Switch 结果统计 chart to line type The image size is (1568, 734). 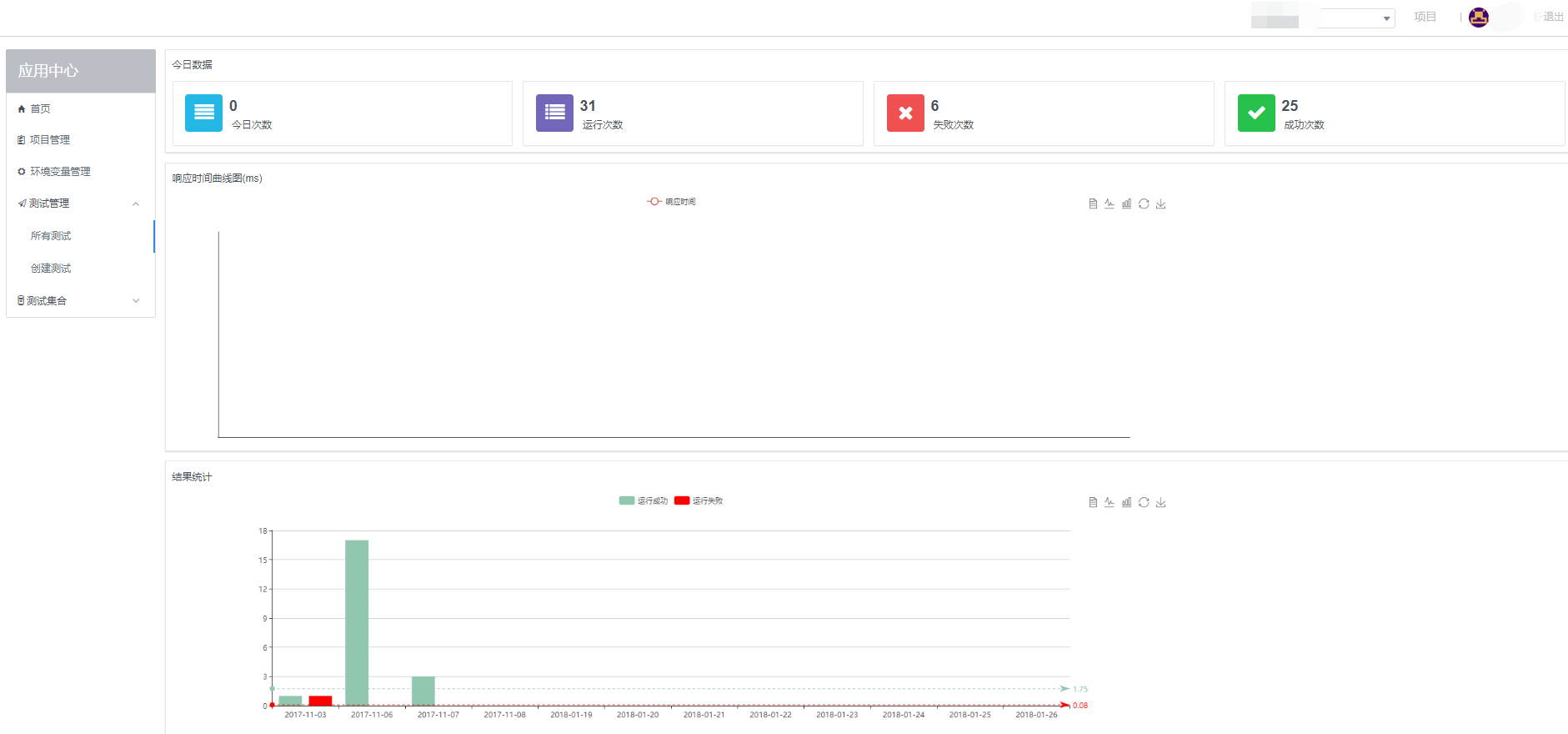[1110, 502]
